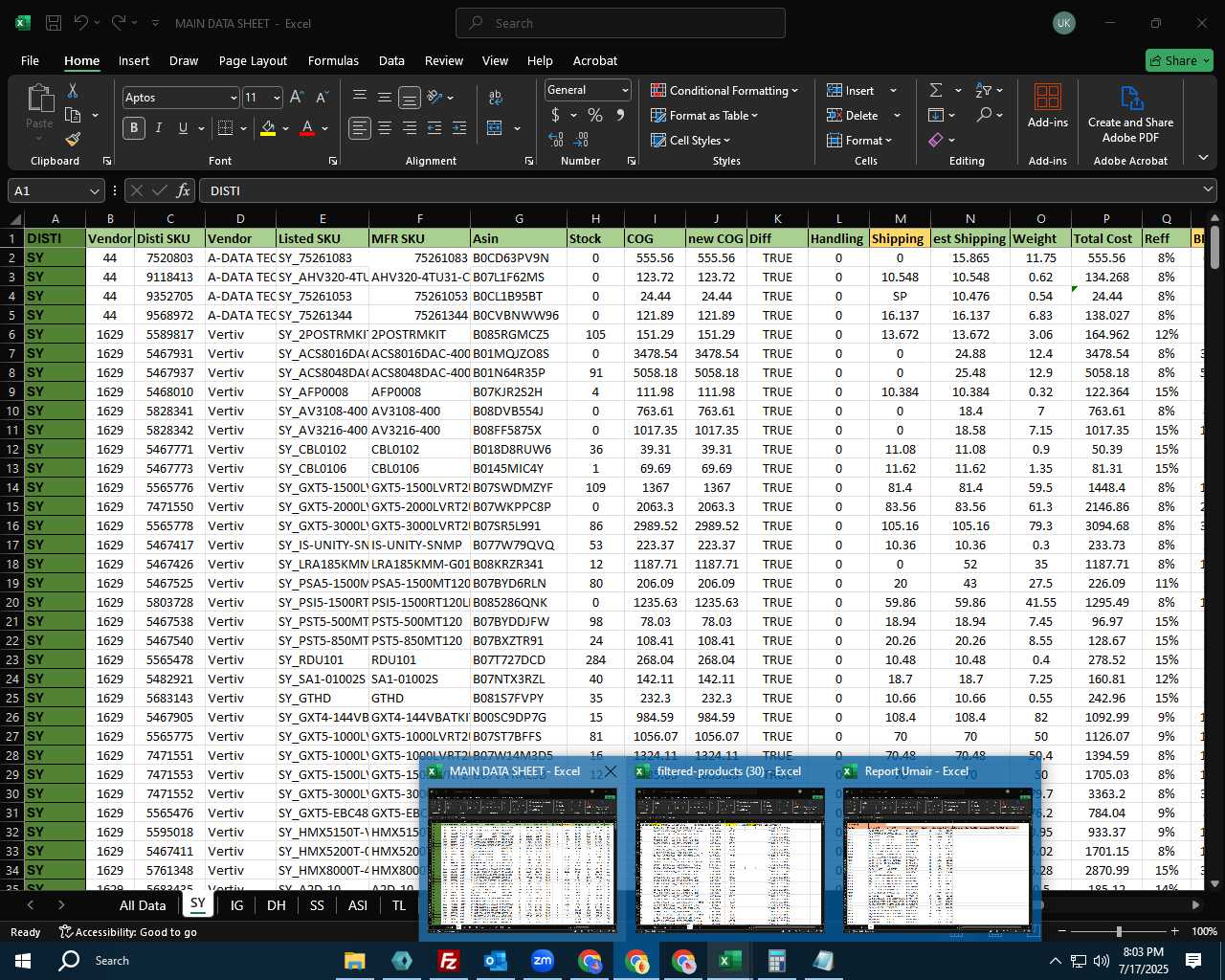The width and height of the screenshot is (1225, 980).
Task: Click Accessibility: Good to go status
Action: pos(128,932)
